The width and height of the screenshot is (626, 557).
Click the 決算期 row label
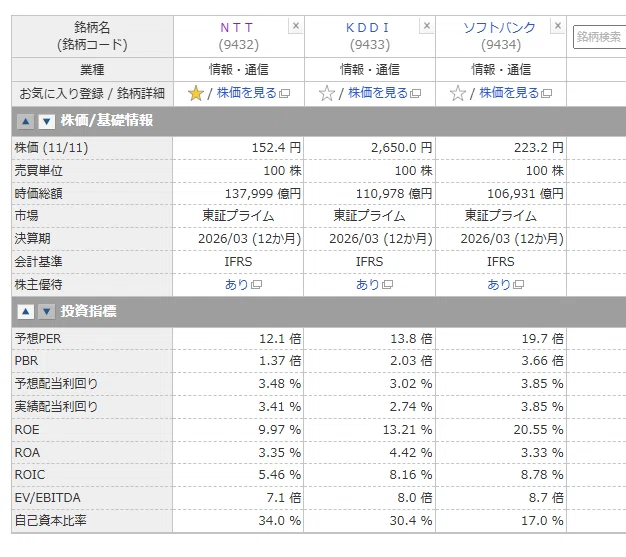[32, 239]
